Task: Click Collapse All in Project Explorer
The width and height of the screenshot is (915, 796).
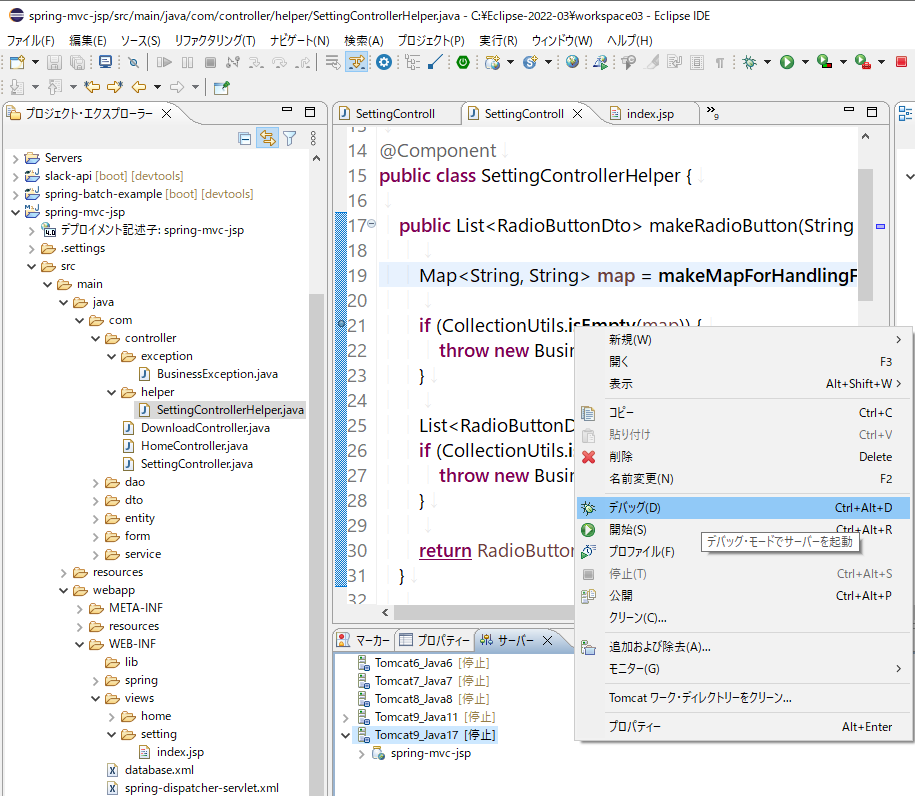Action: (245, 138)
